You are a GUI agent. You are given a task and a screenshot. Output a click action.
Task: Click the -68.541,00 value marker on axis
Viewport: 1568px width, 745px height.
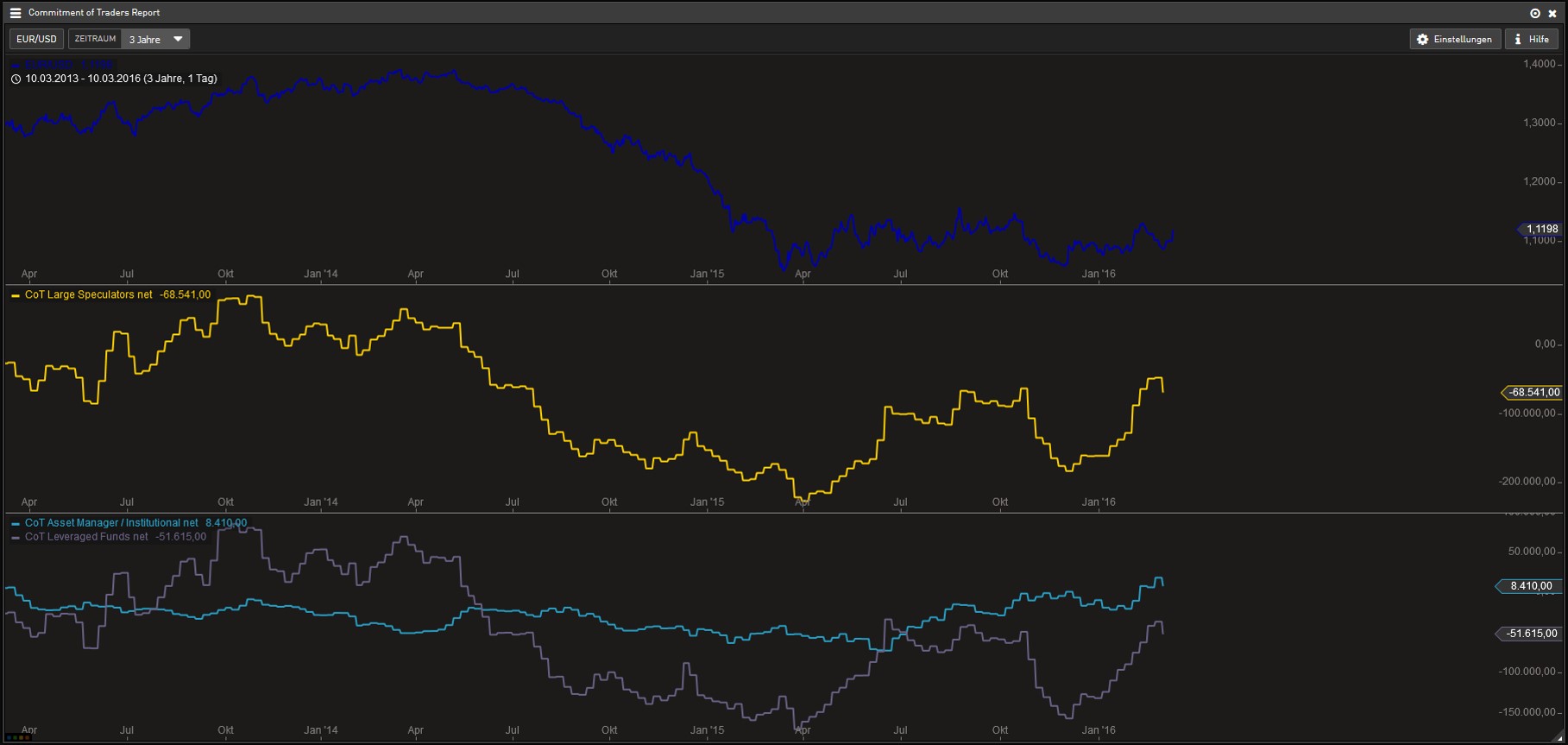click(x=1534, y=392)
